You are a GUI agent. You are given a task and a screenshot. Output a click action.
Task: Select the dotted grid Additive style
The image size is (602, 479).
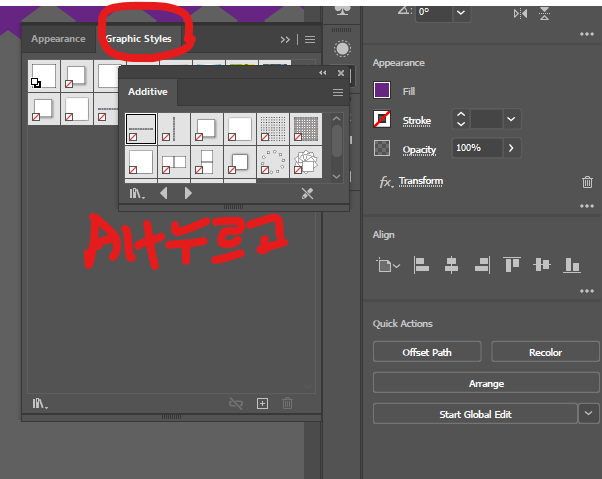tap(273, 129)
